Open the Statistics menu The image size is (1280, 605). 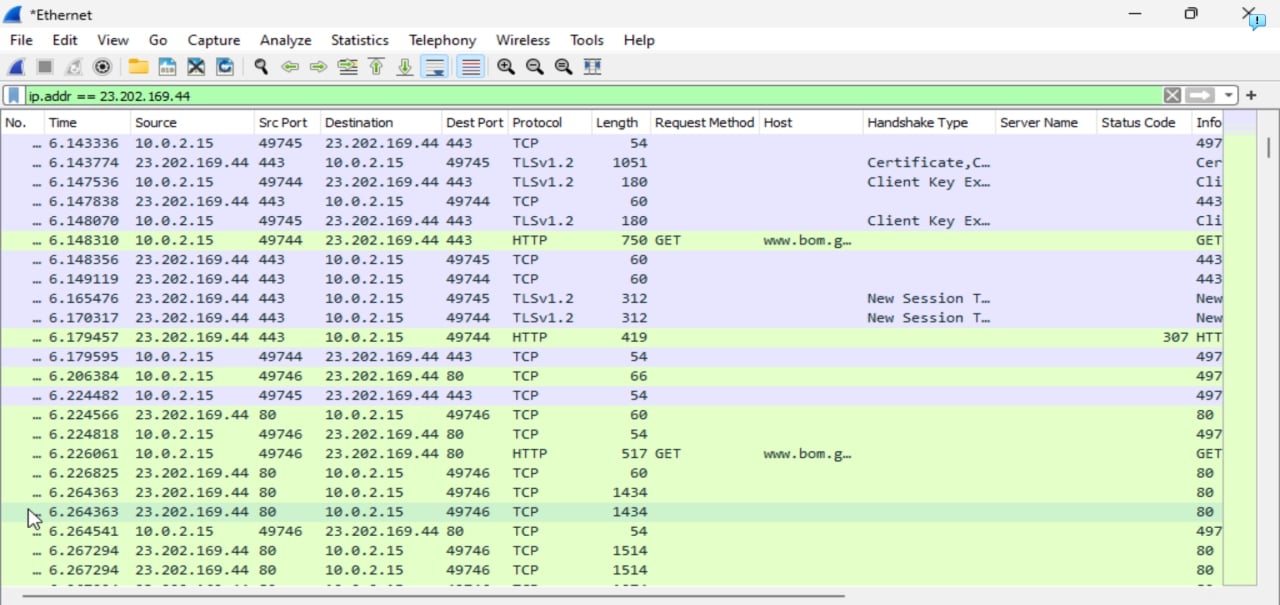[360, 40]
